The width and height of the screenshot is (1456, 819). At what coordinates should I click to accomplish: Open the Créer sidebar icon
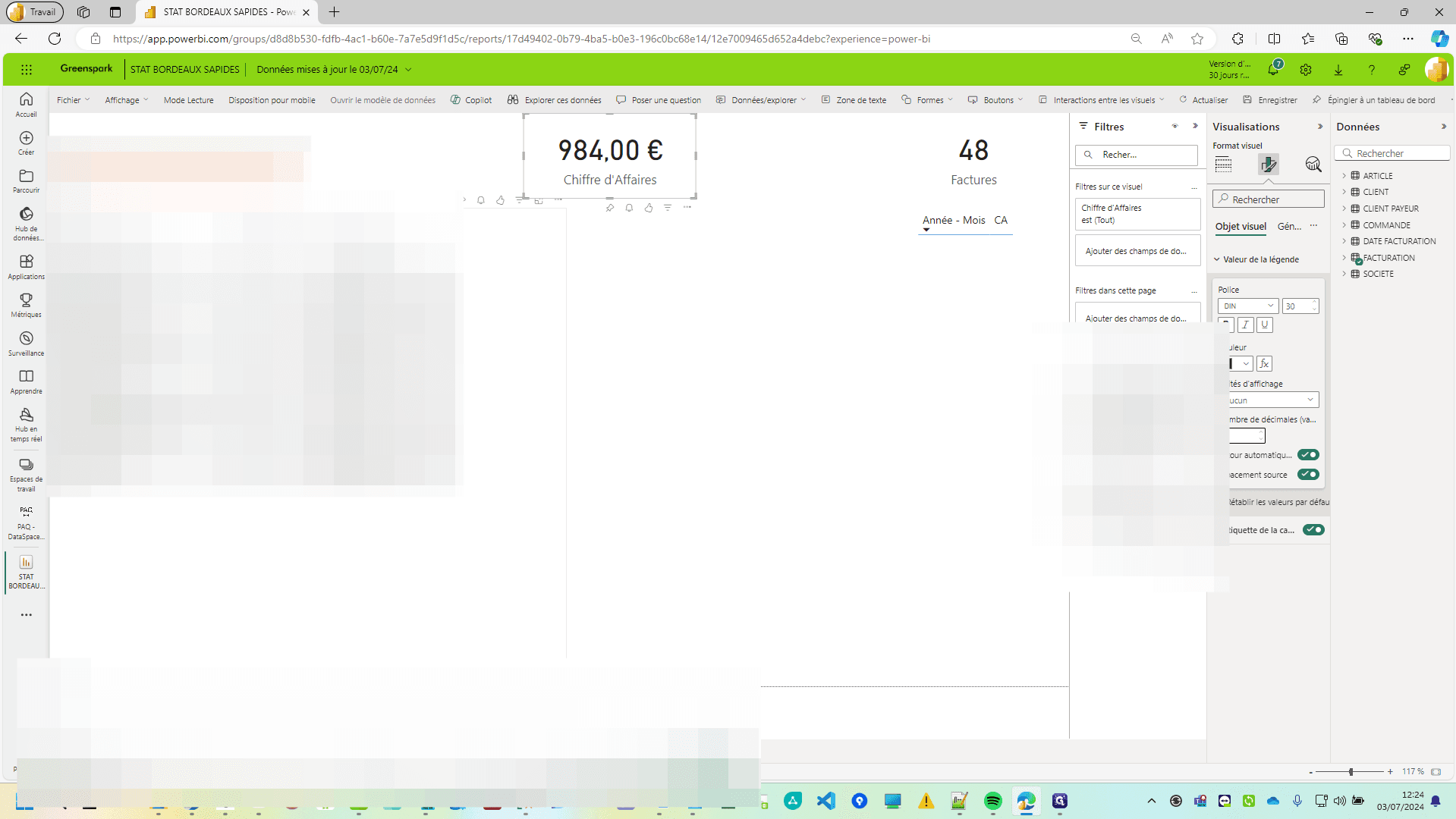point(26,143)
